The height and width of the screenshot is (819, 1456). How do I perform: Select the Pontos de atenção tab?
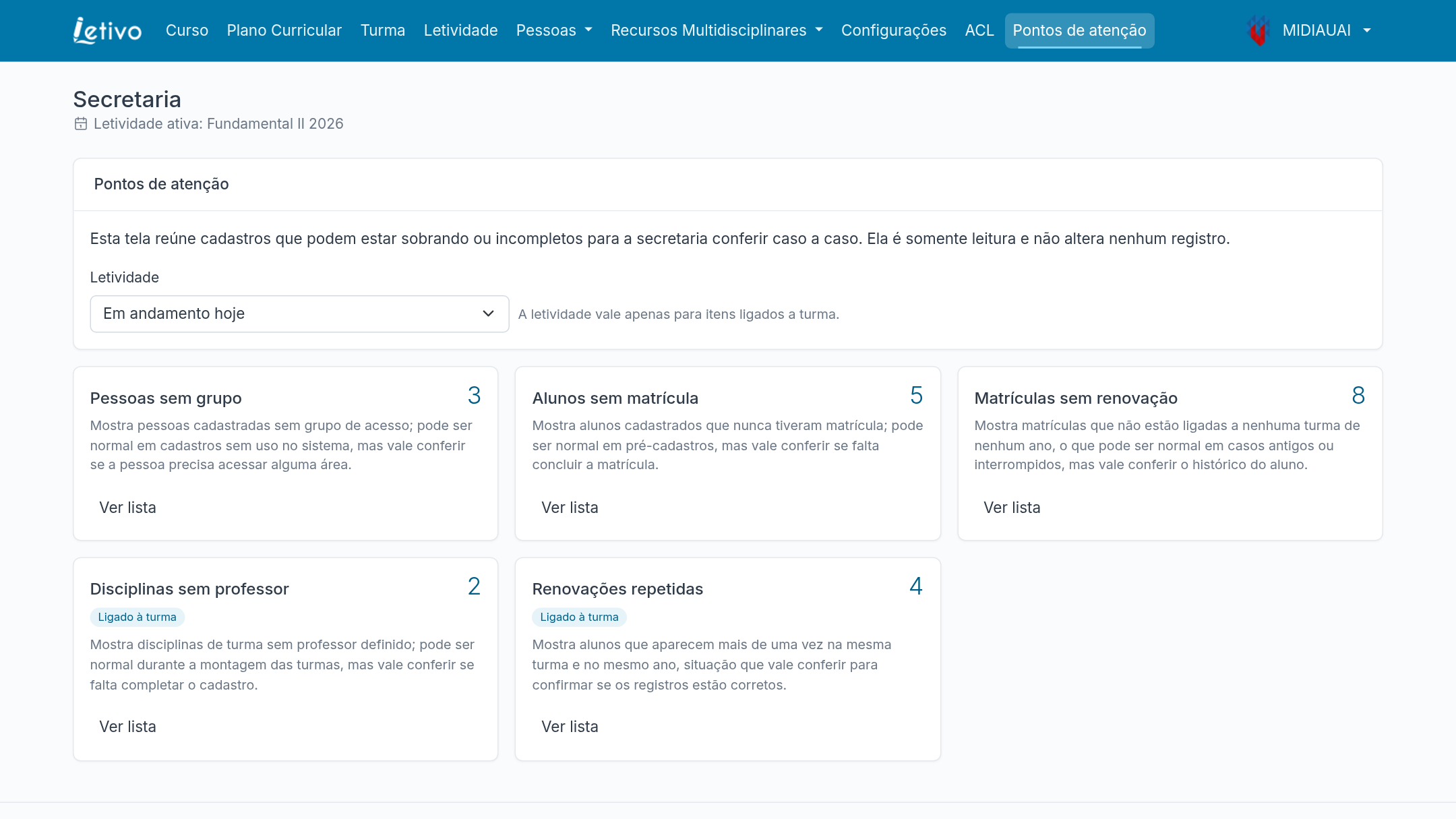pos(1079,31)
